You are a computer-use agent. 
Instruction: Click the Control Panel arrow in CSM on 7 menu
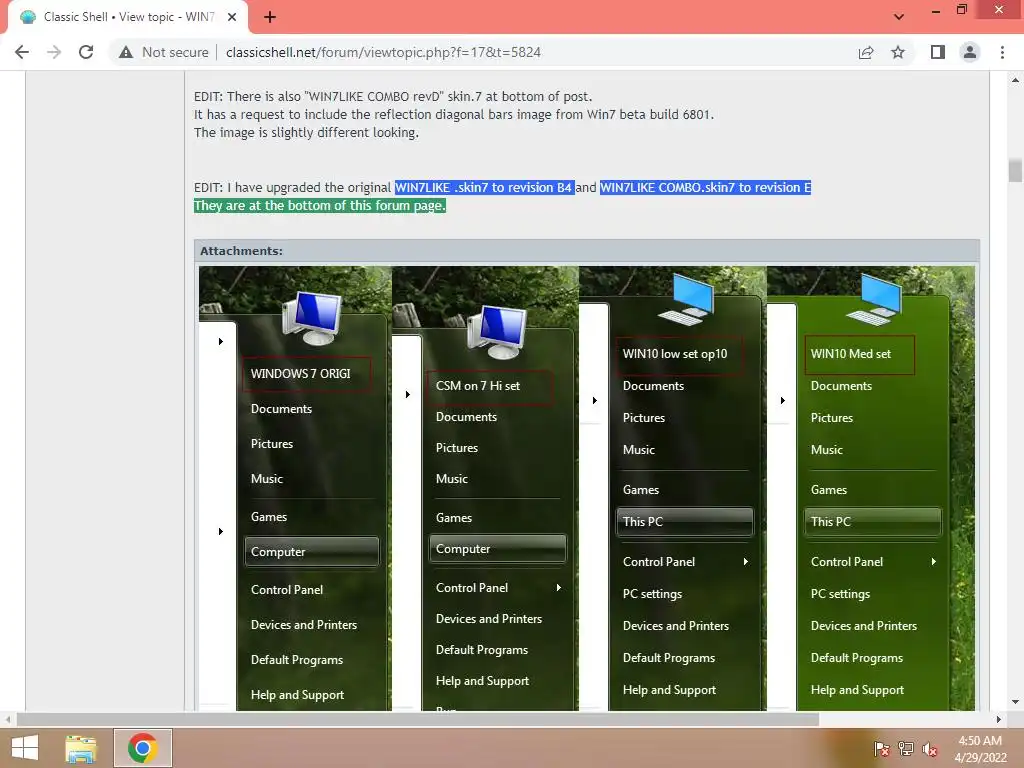[558, 588]
